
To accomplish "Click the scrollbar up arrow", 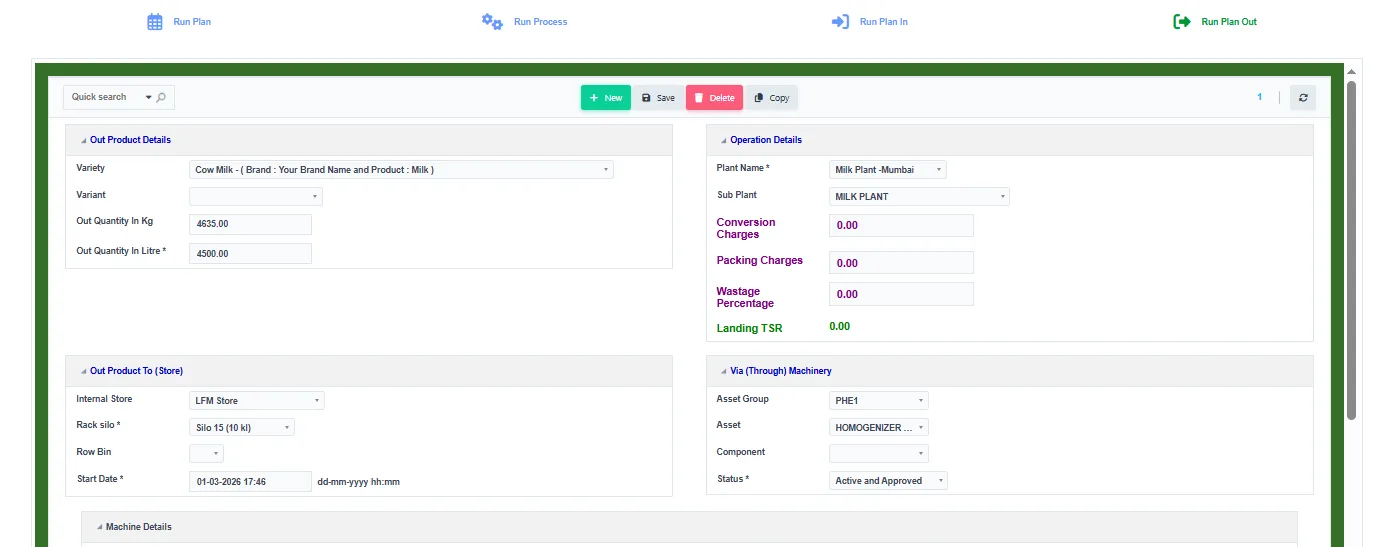I will point(1351,72).
